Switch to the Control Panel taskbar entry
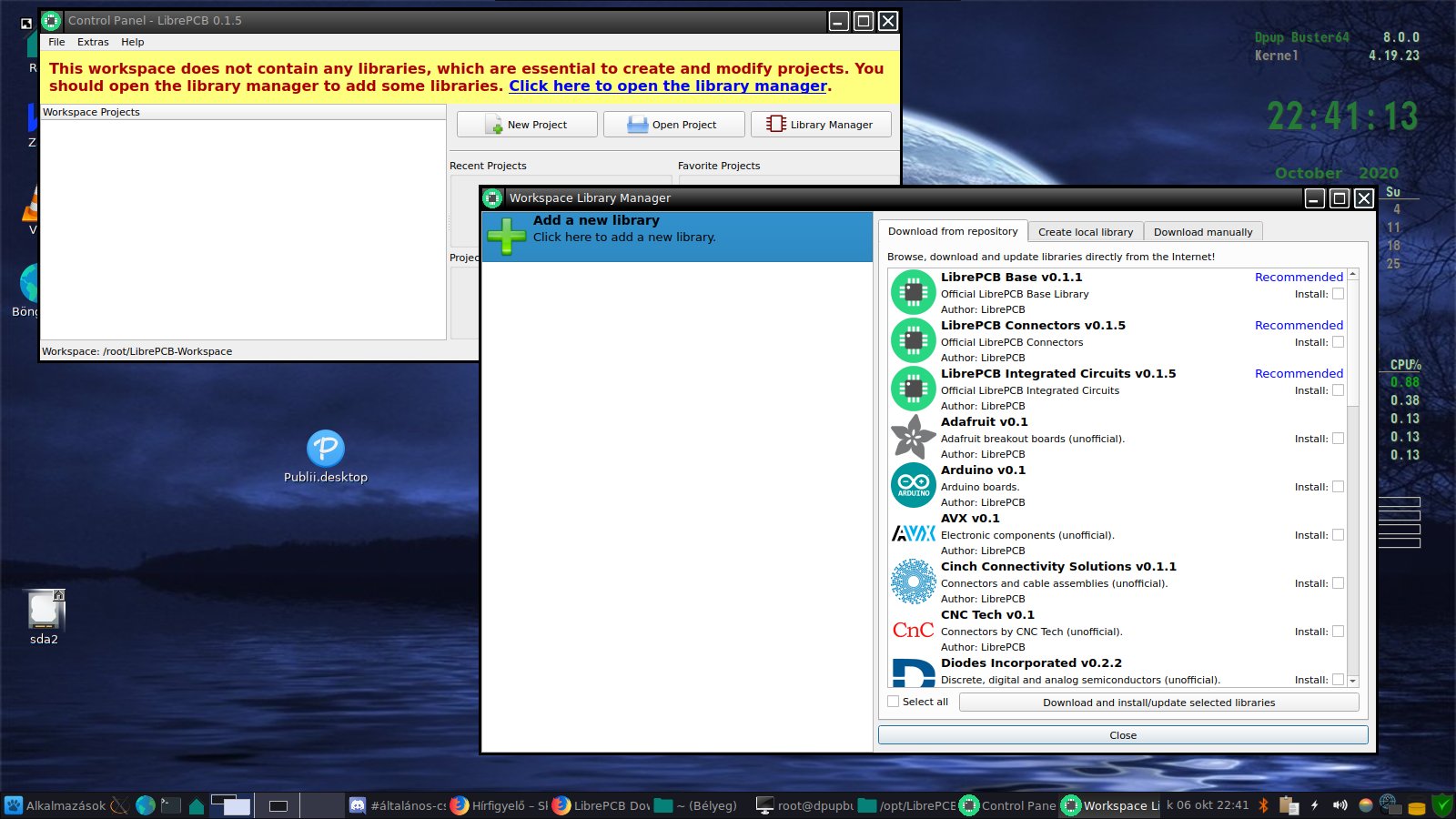This screenshot has height=819, width=1456. coord(1008,805)
